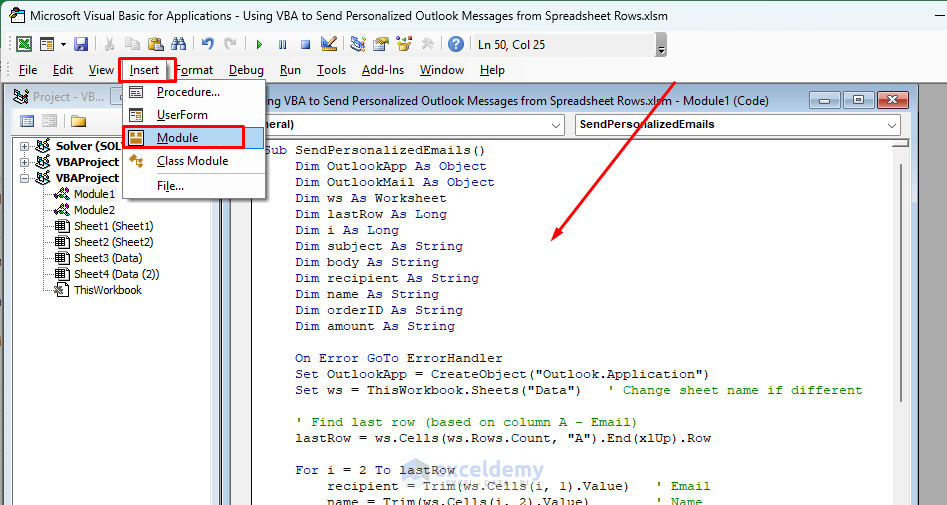Open the Debug menu

(x=246, y=70)
